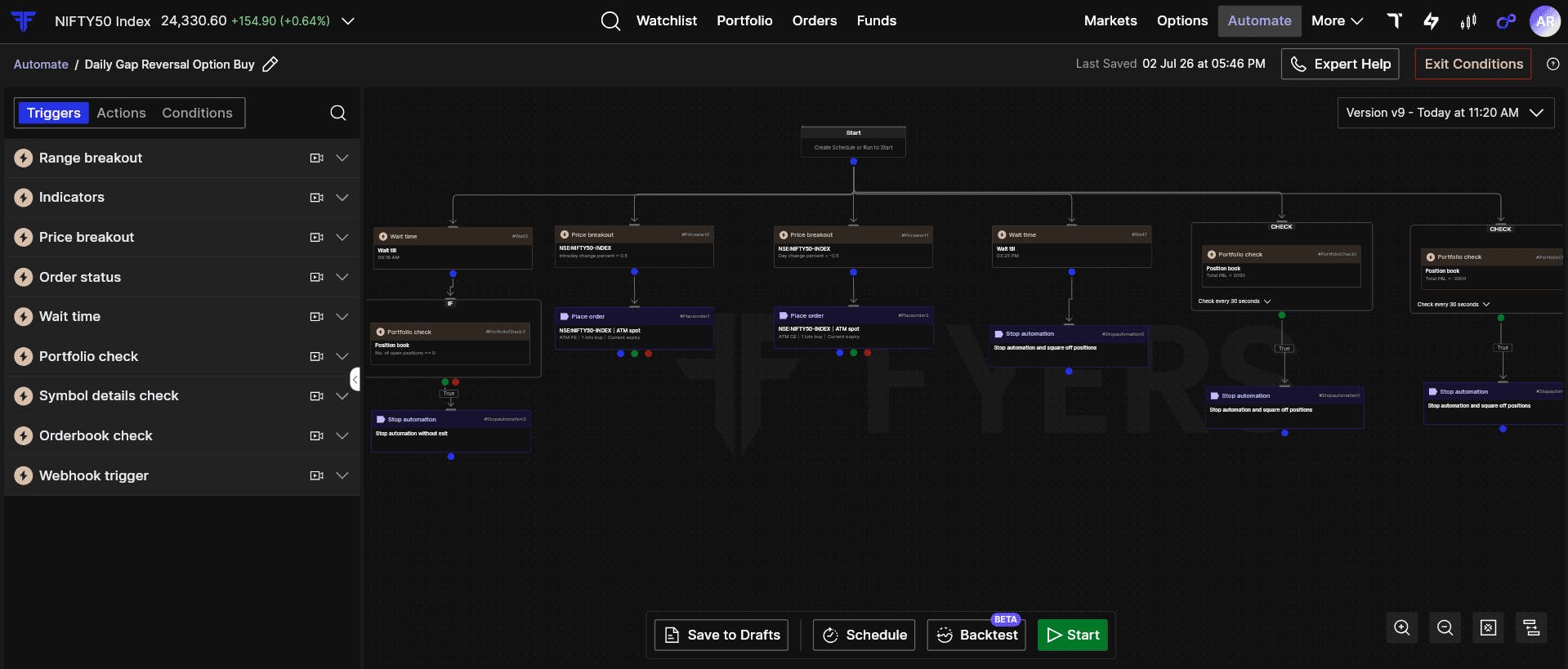Open video tutorial for Price breakout
This screenshot has width=1568, height=669.
tap(317, 238)
